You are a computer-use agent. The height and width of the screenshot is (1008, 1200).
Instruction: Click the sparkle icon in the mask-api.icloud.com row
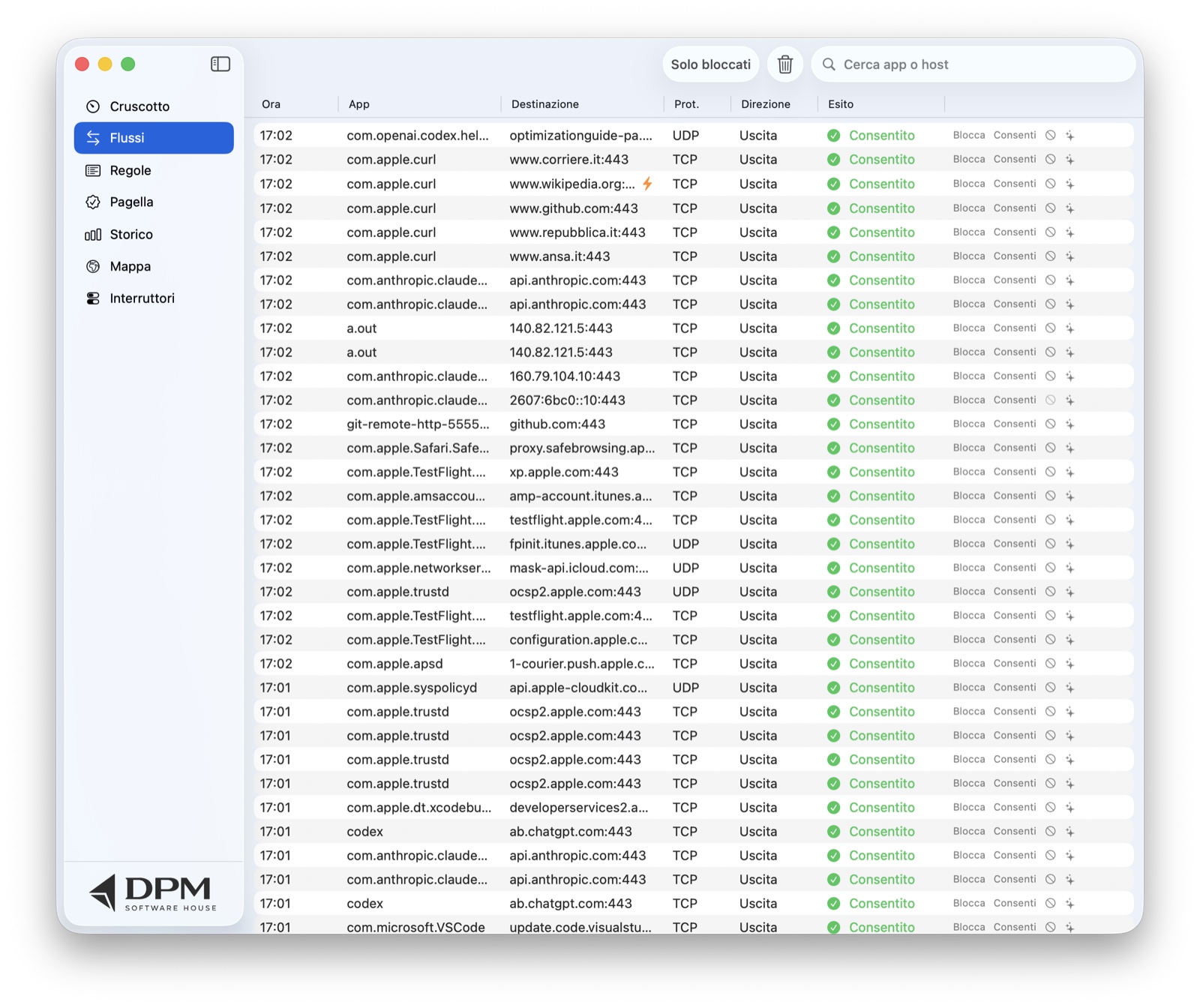(x=1070, y=568)
